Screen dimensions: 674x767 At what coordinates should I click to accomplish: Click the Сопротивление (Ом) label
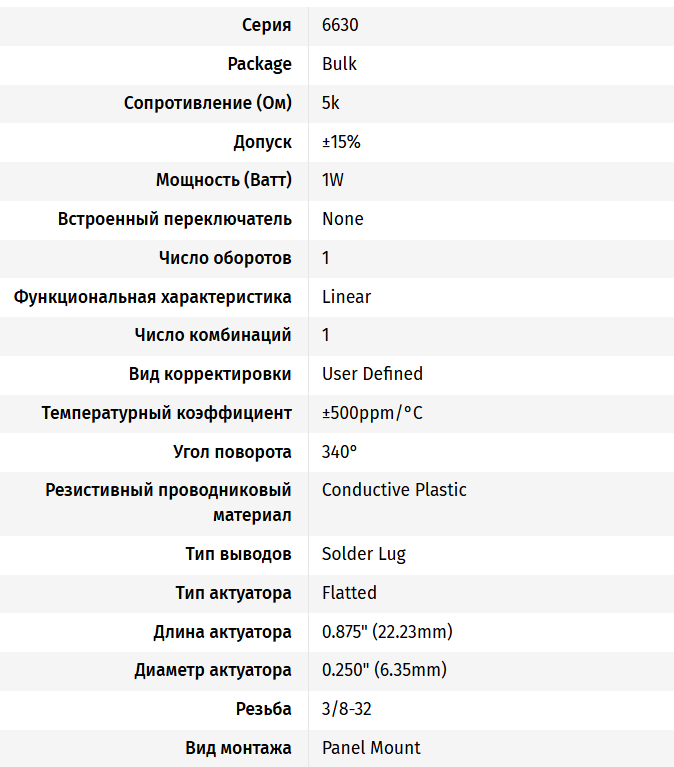[208, 103]
